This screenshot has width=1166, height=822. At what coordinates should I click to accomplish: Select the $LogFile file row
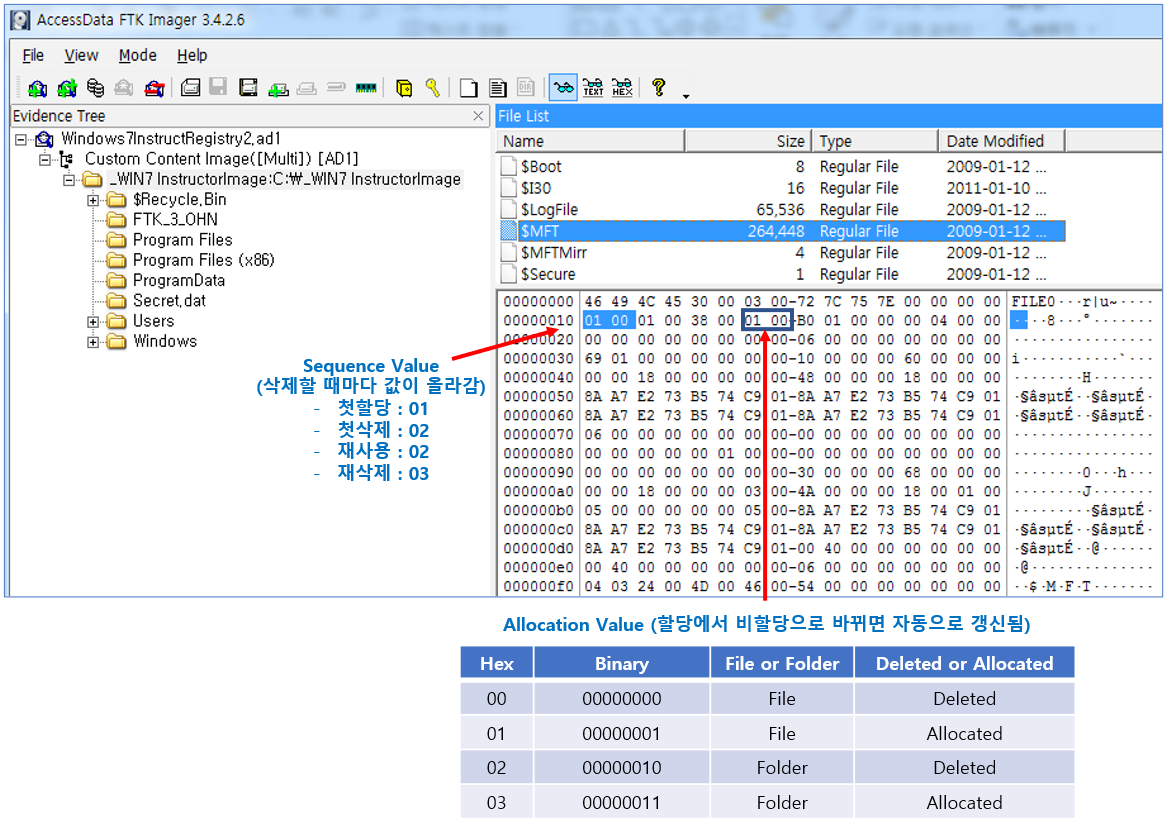point(782,209)
